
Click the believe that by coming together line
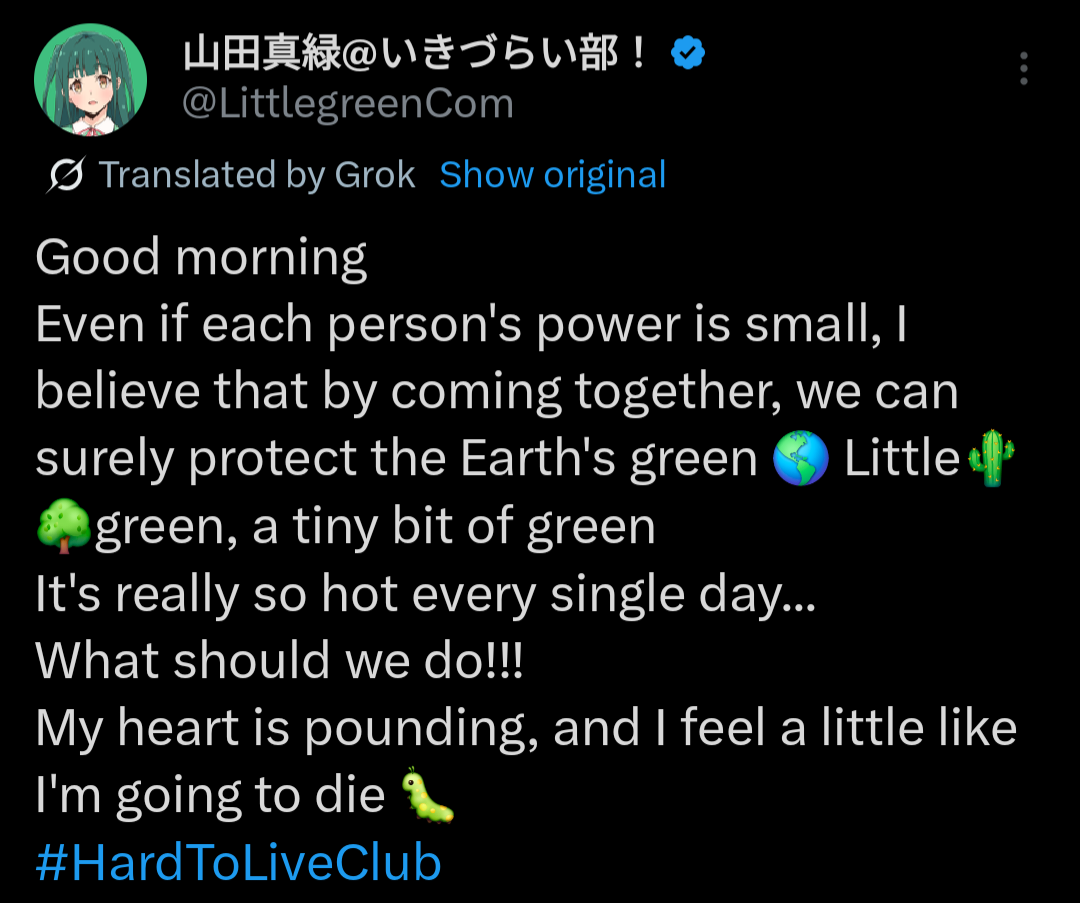click(497, 392)
